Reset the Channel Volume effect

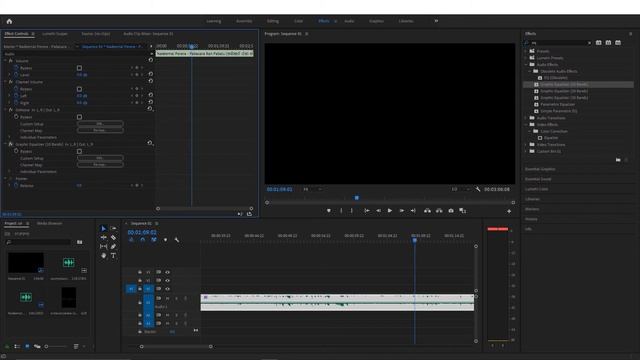coord(151,81)
